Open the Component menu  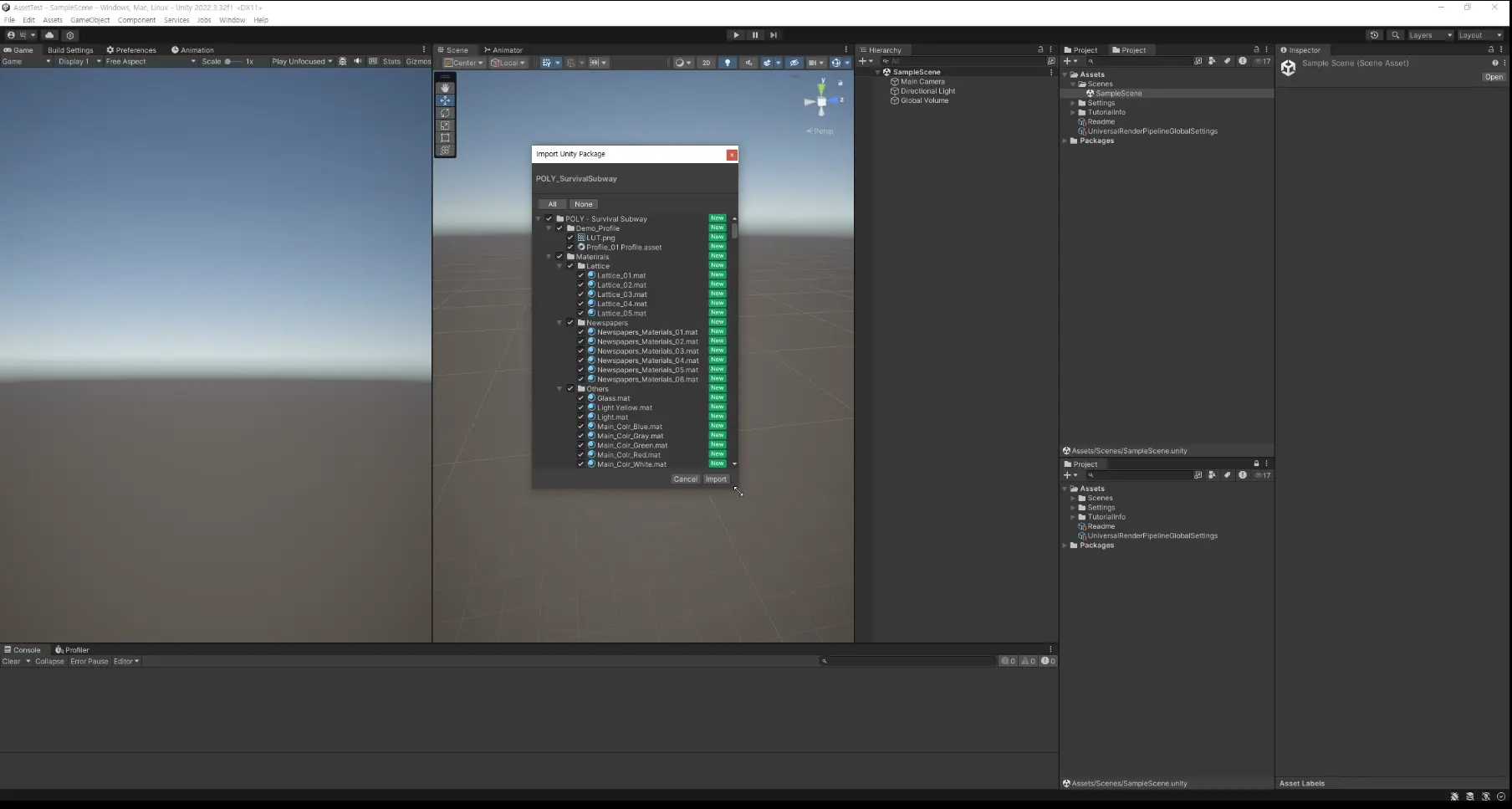click(136, 20)
